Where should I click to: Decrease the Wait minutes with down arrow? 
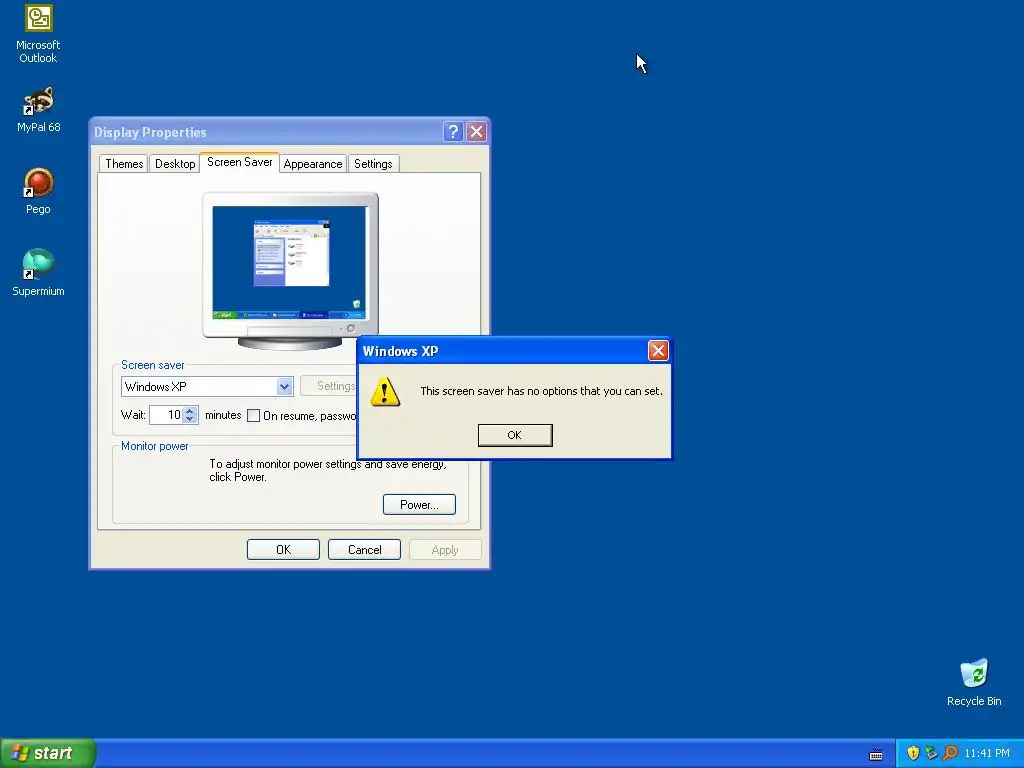point(189,419)
